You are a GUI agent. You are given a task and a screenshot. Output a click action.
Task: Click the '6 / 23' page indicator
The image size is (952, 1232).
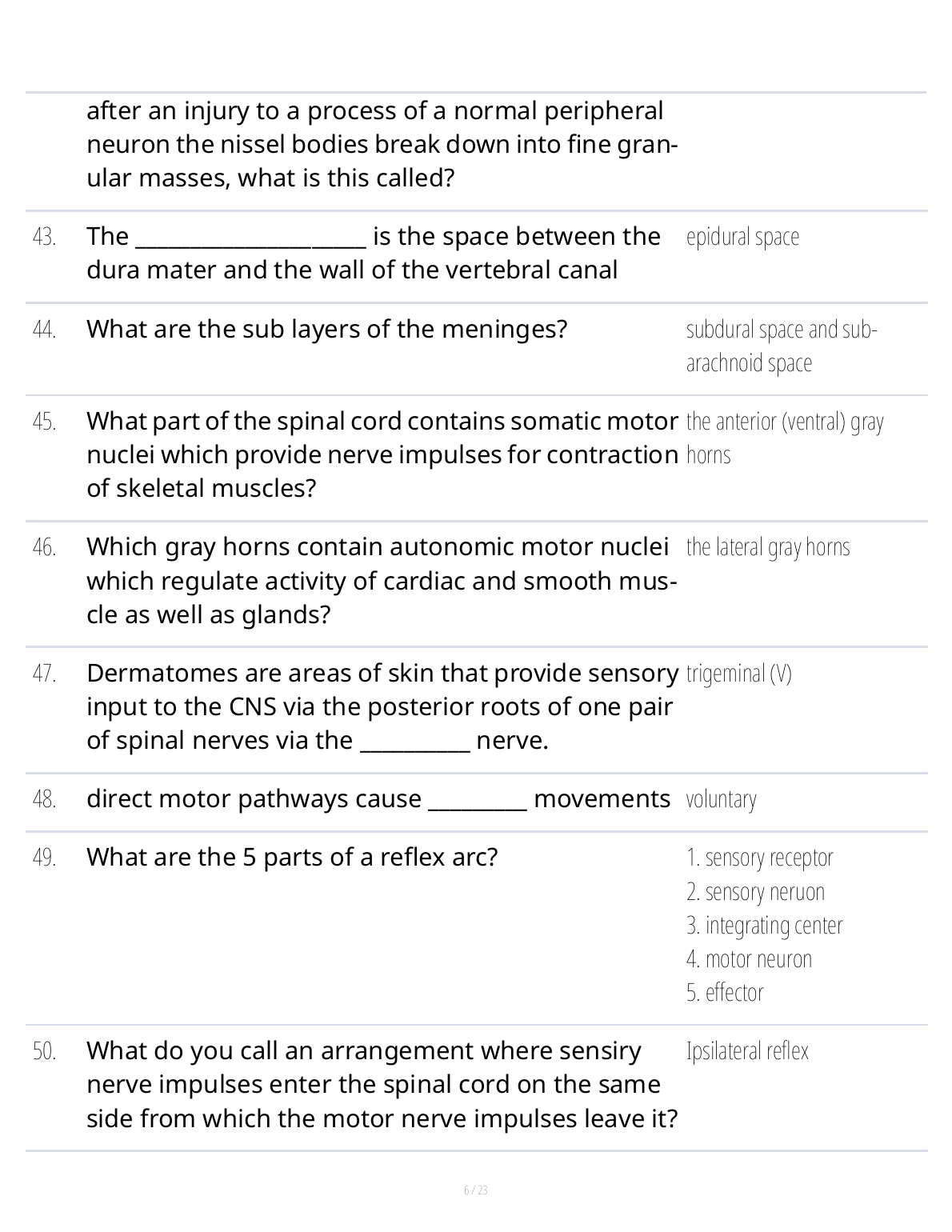476,1190
